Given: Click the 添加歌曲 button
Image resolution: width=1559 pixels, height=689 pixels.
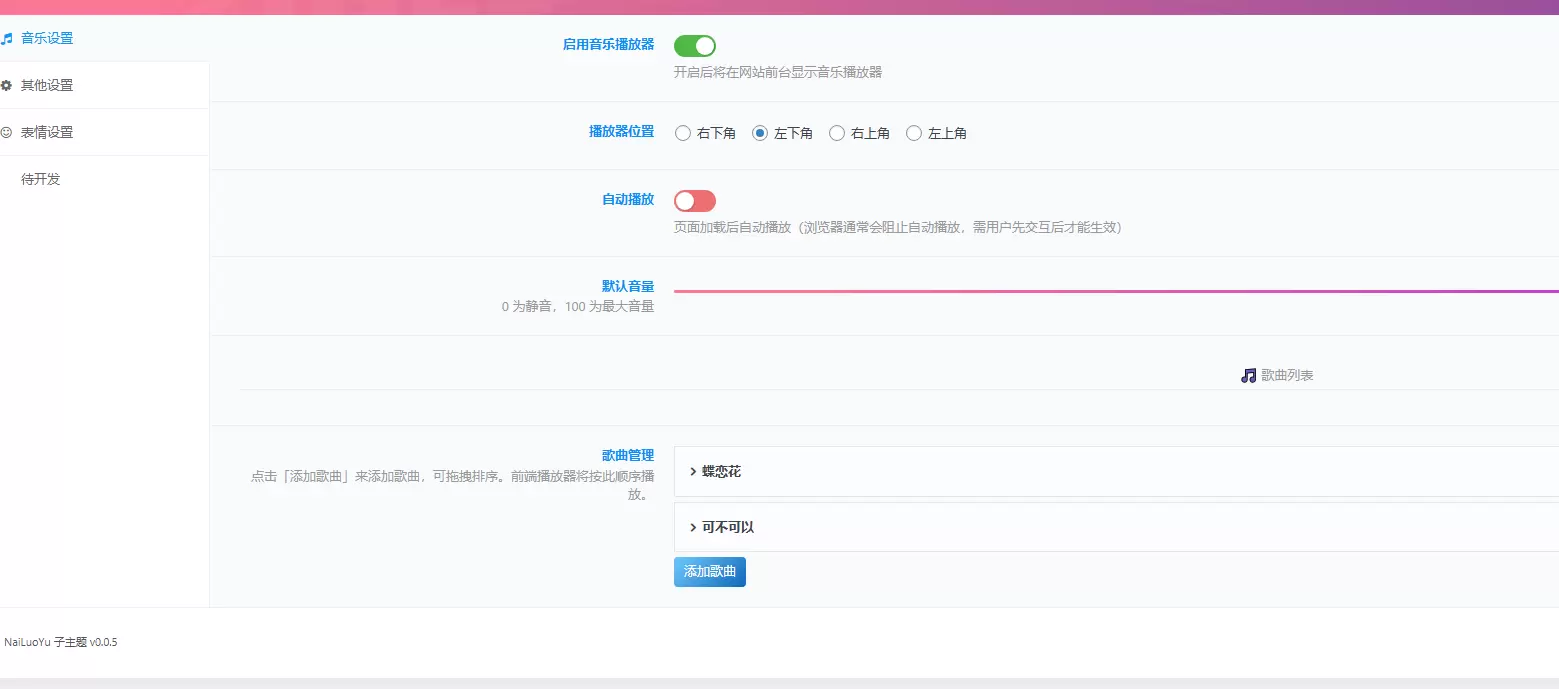Looking at the screenshot, I should coord(710,572).
